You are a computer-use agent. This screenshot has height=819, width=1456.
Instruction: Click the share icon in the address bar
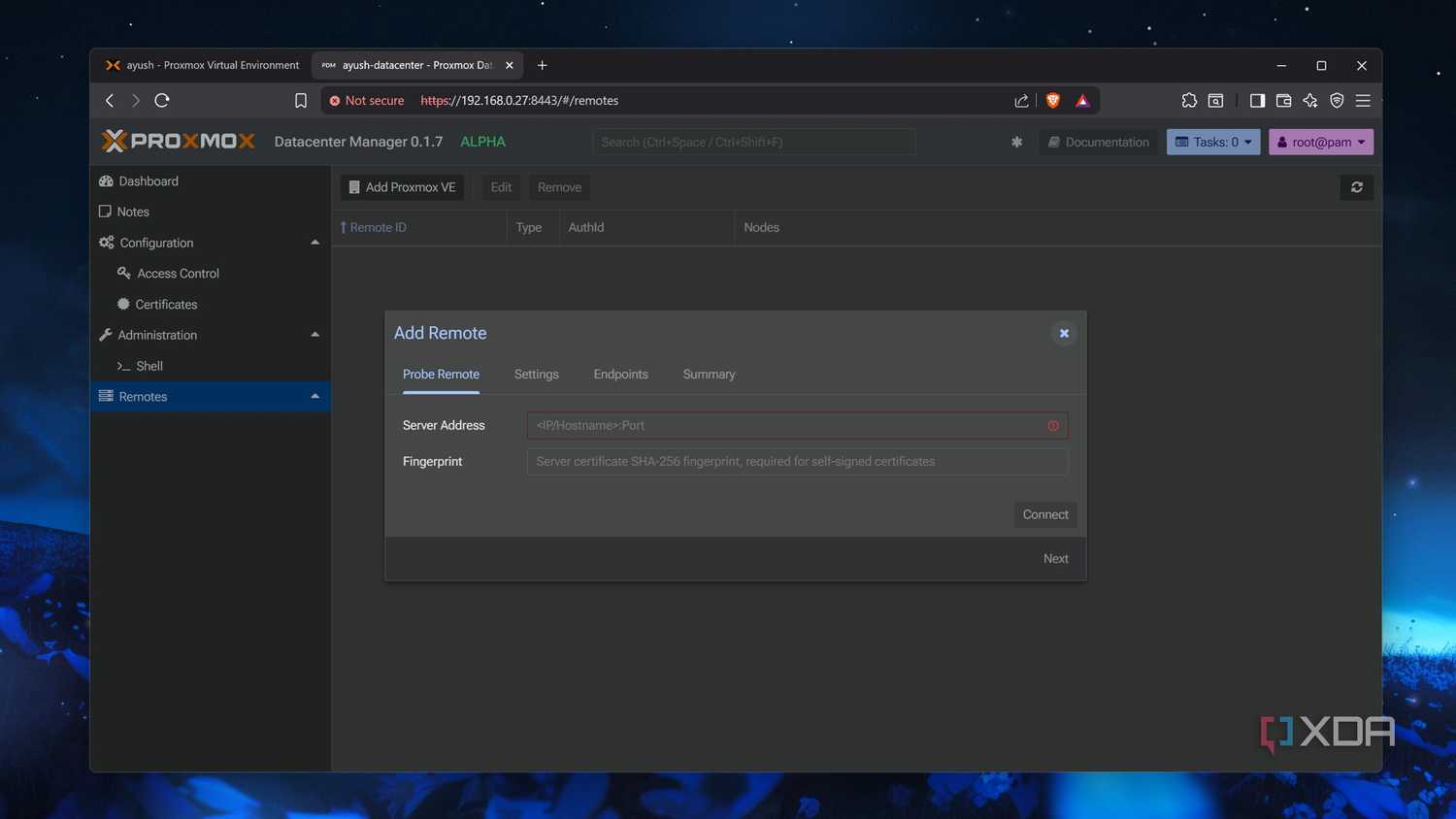tap(1021, 101)
